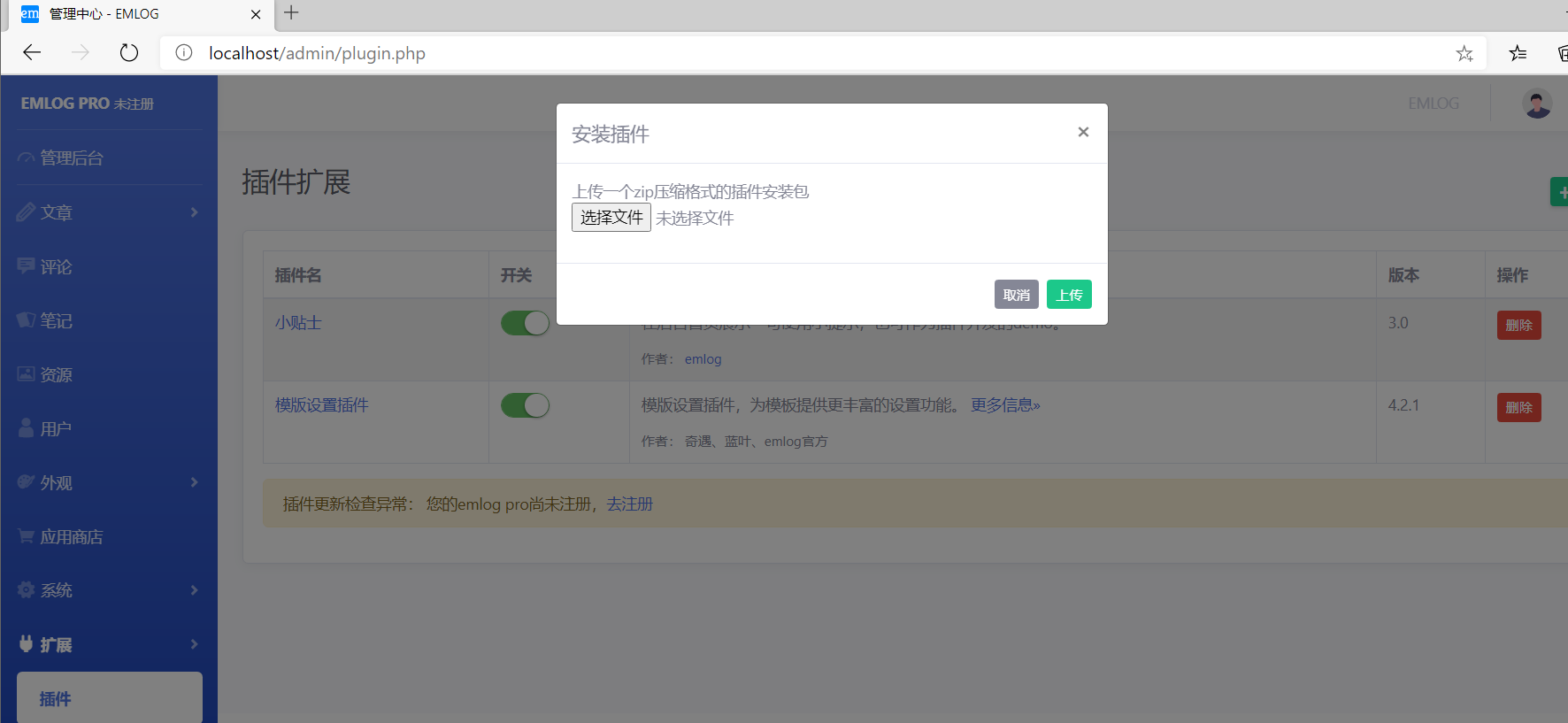This screenshot has width=1568, height=723.
Task: Open the 更多信息» link
Action: (1005, 405)
